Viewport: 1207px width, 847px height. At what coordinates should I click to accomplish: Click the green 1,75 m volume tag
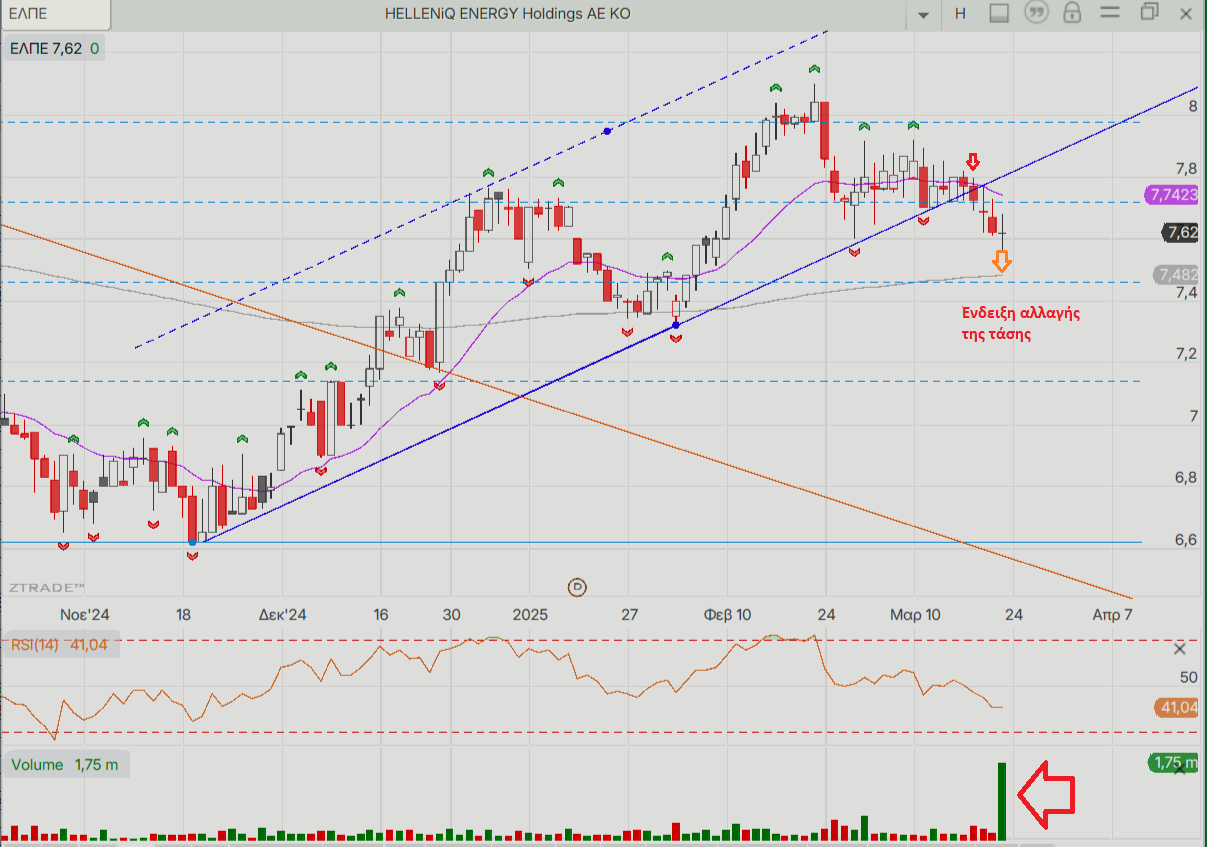[1174, 763]
